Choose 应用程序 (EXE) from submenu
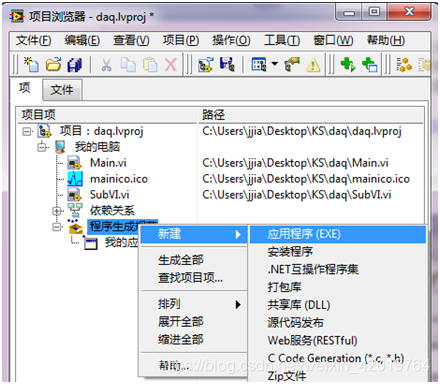 pos(338,234)
